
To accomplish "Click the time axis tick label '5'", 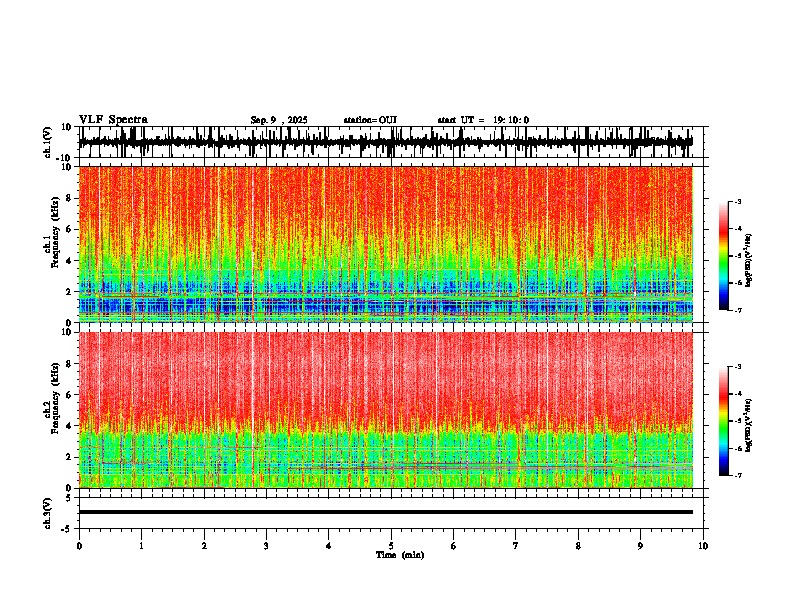I will pyautogui.click(x=391, y=546).
